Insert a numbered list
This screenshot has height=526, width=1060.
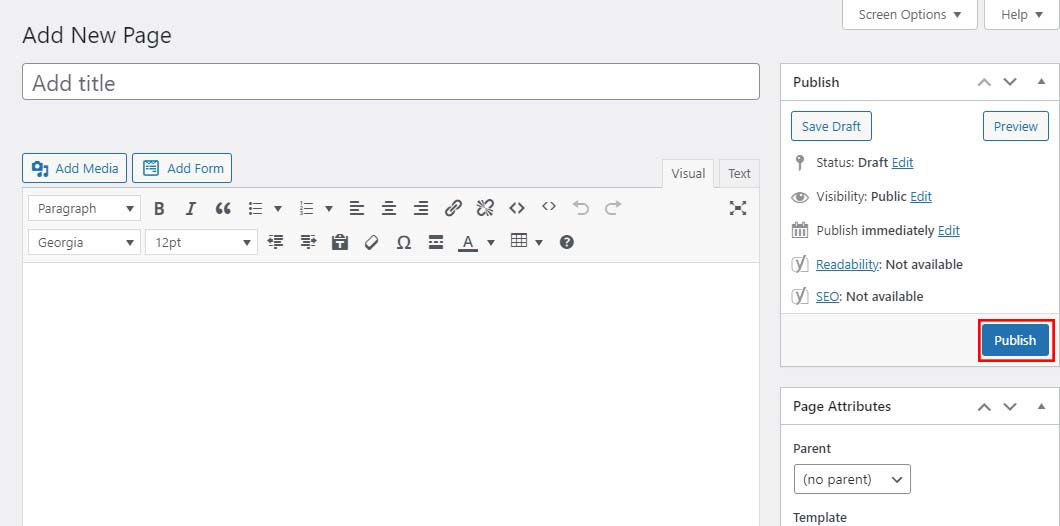pyautogui.click(x=307, y=208)
